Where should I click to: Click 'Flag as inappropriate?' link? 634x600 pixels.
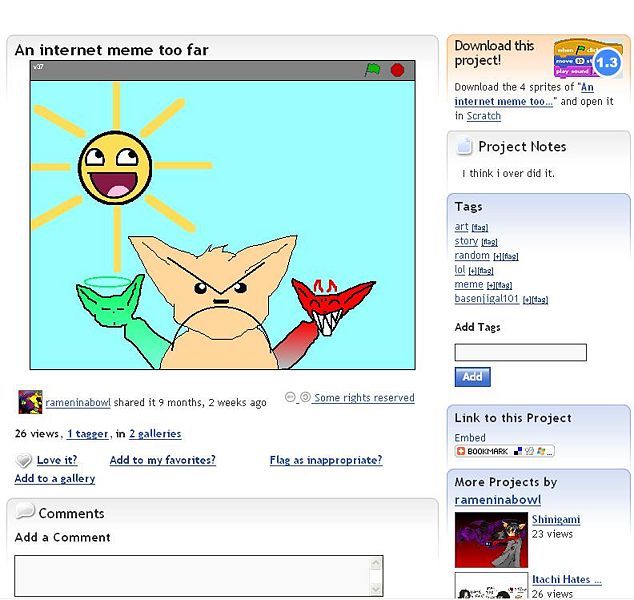click(325, 460)
